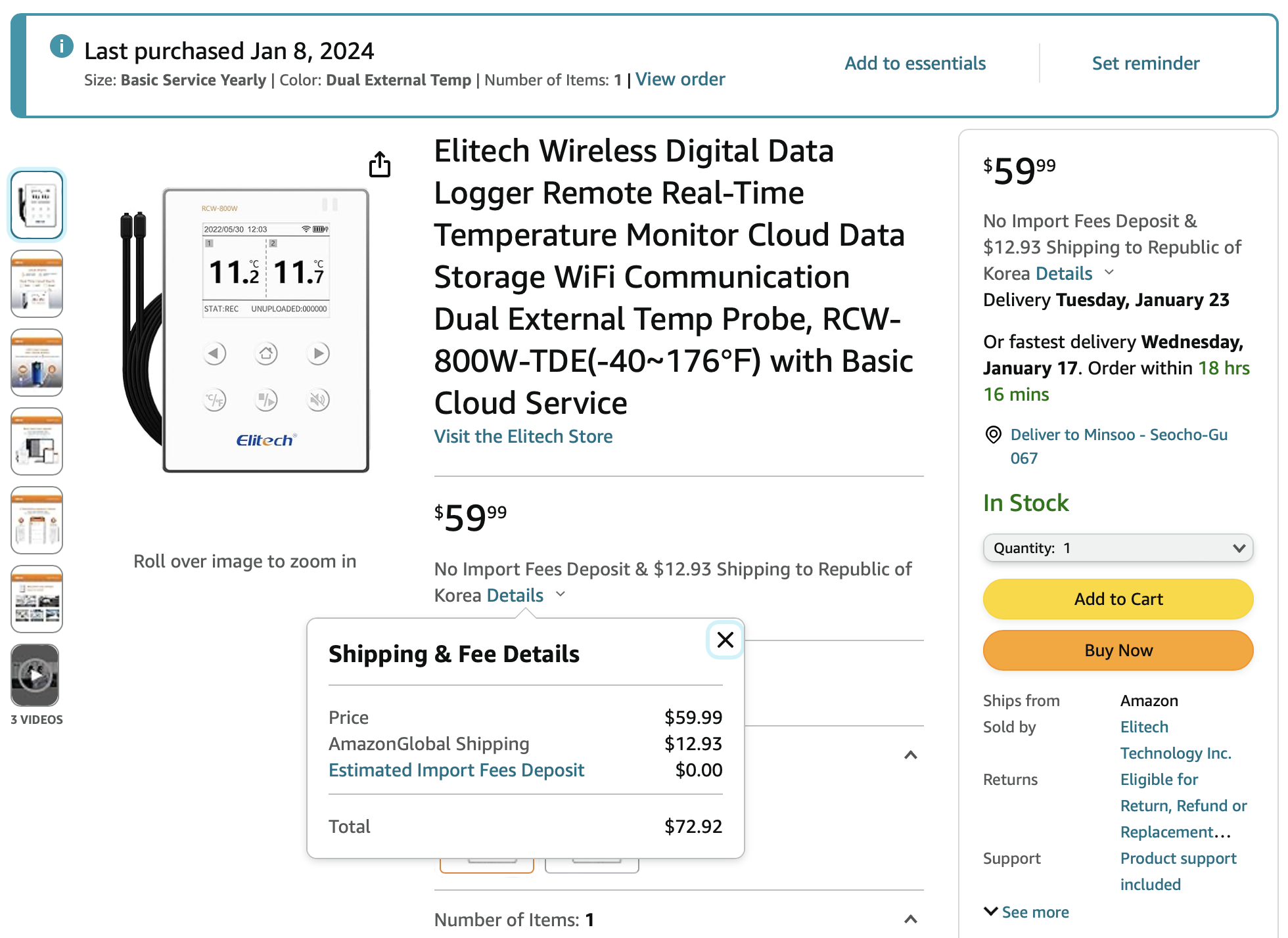Click Set reminder link

tap(1145, 63)
